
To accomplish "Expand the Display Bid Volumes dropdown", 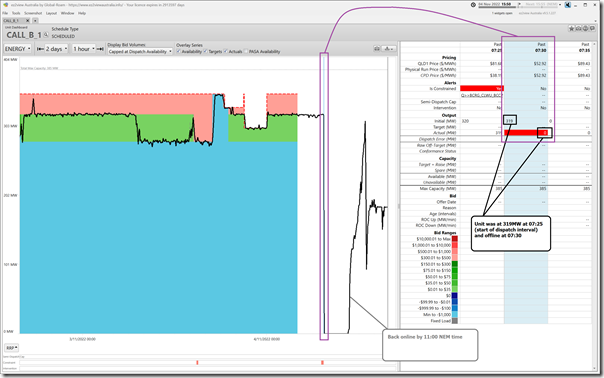I will tap(140, 51).
